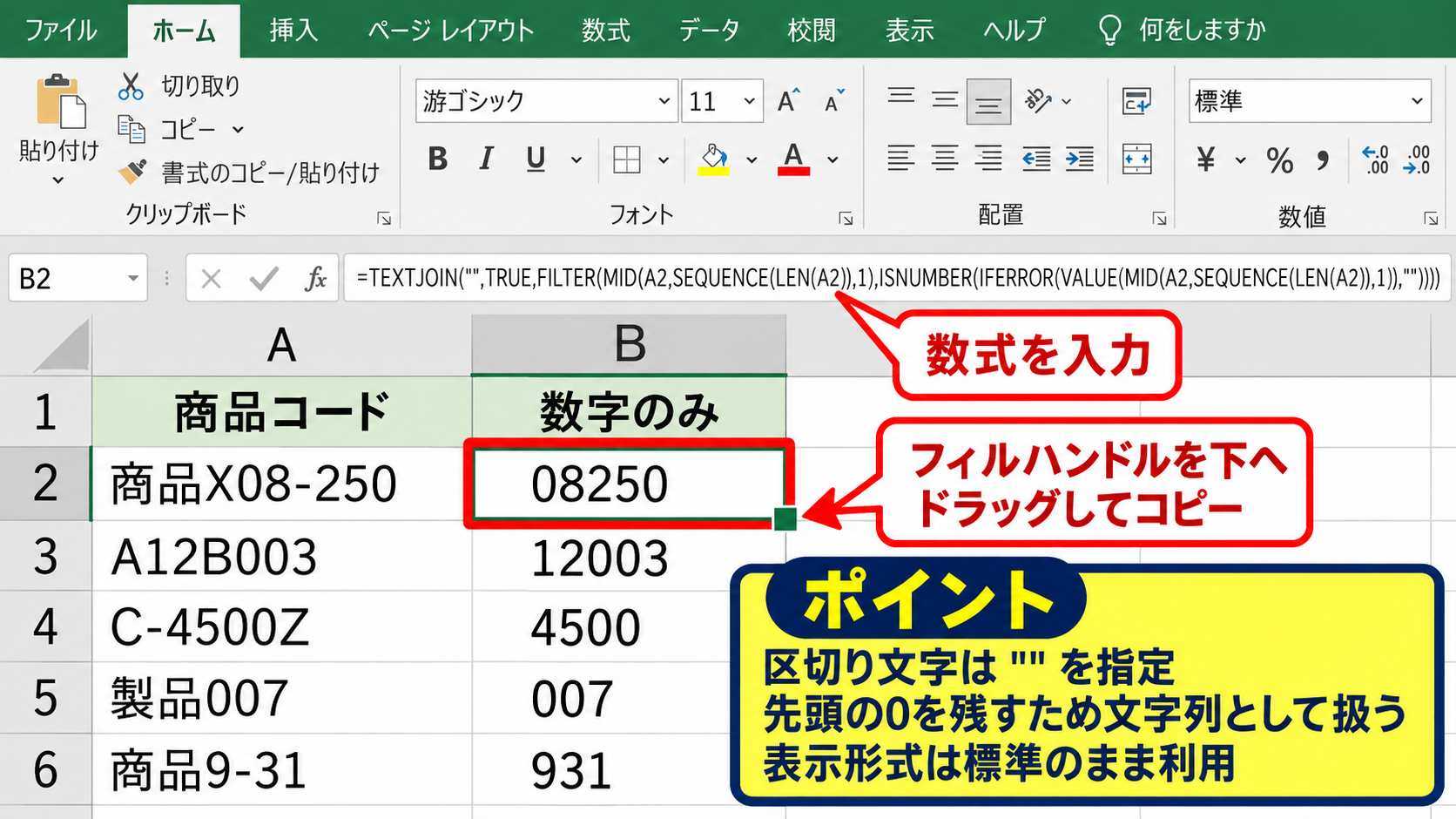Screen dimensions: 1456x819
Task: Switch to the 校閲 tab
Action: pyautogui.click(x=812, y=30)
